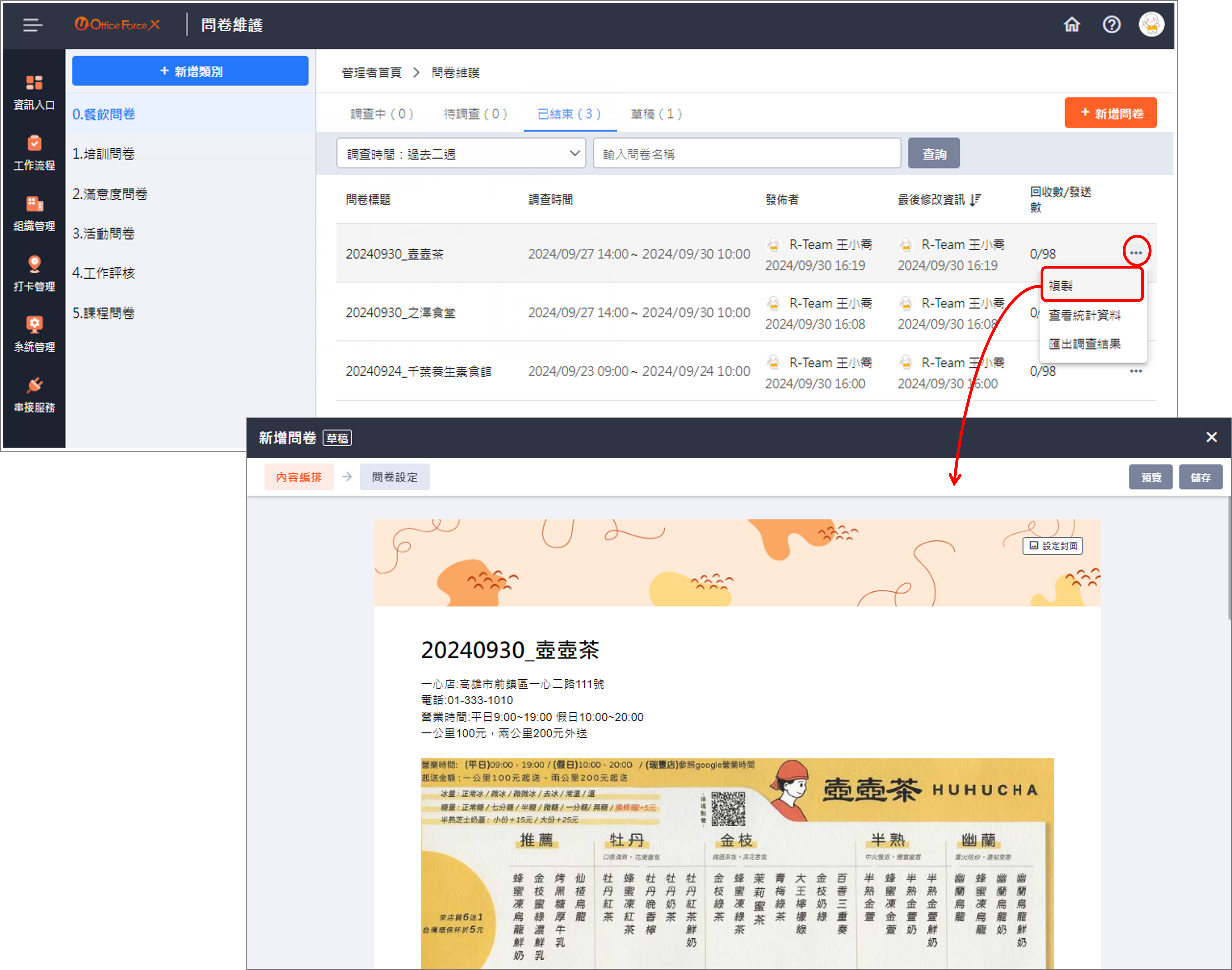Click the 草稿 badge in dialog title
The height and width of the screenshot is (970, 1232).
[337, 438]
